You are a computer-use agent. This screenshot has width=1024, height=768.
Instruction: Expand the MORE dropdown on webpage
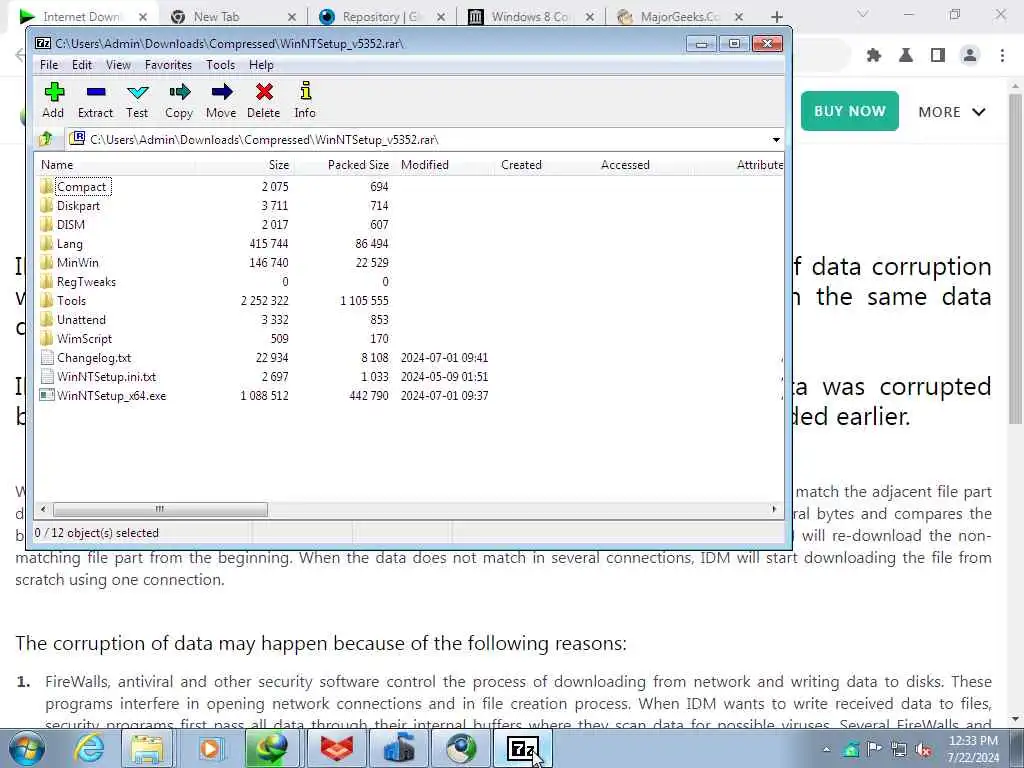952,112
